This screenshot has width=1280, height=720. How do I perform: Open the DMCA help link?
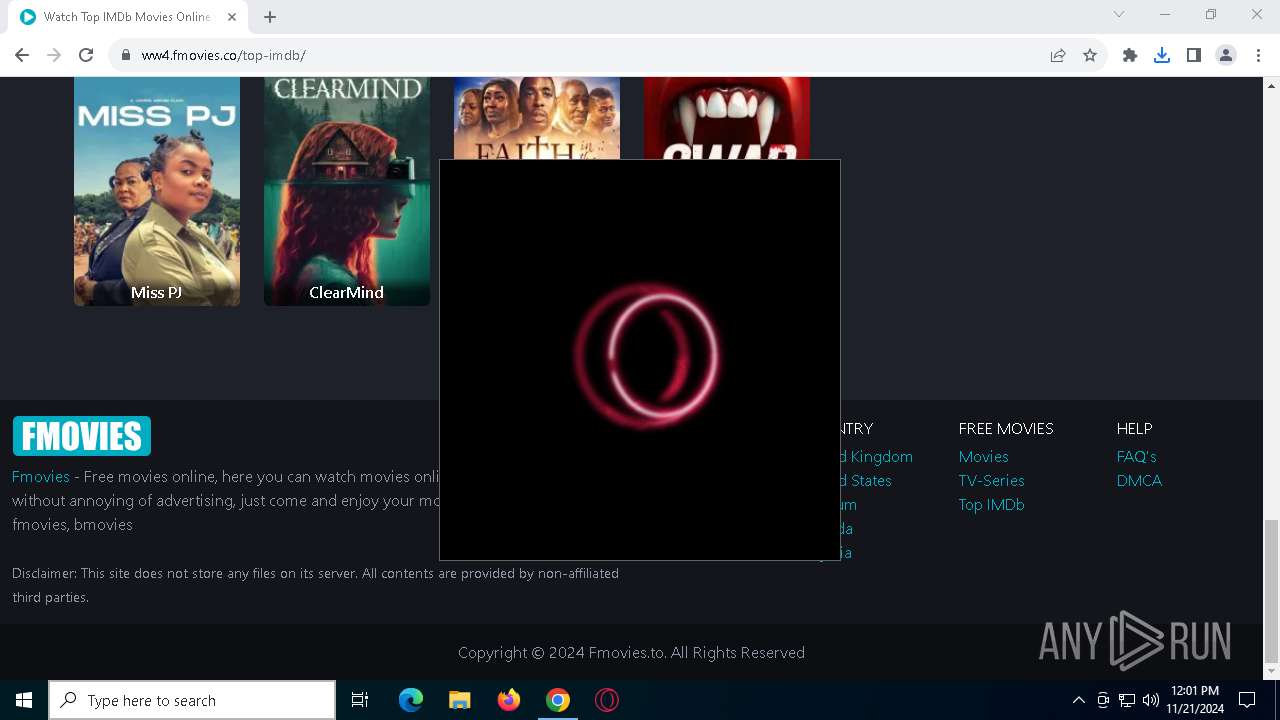tap(1139, 480)
